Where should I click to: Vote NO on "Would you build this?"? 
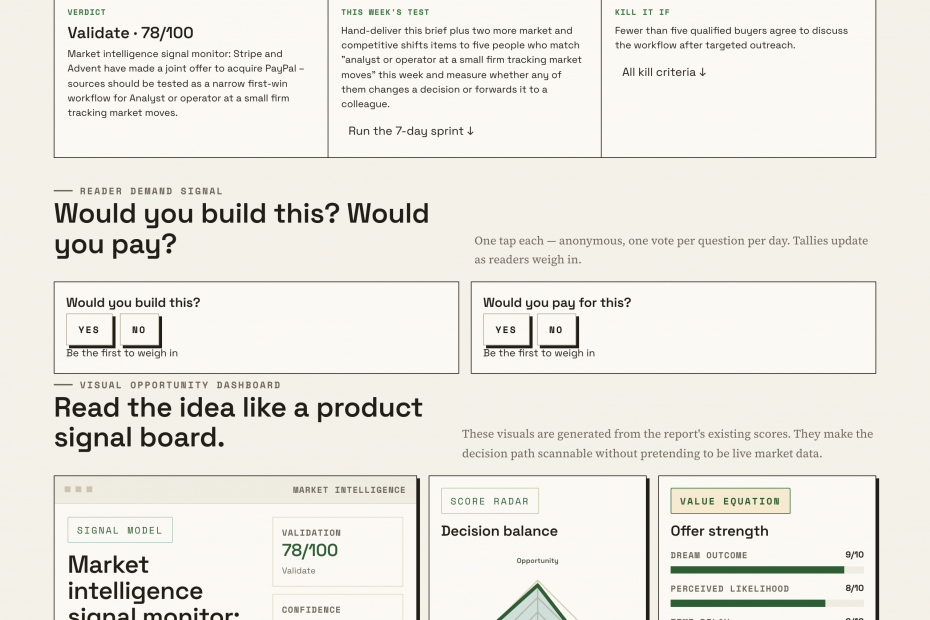click(139, 330)
